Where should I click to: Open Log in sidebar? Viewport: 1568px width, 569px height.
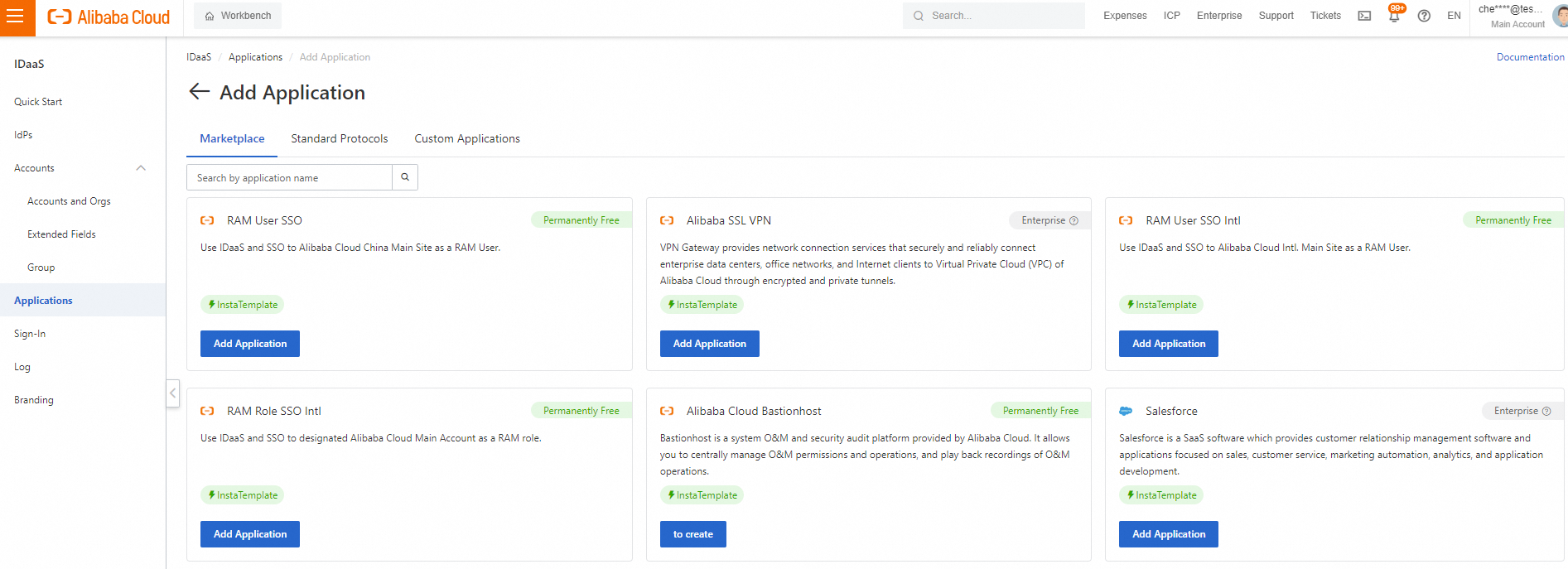point(22,367)
